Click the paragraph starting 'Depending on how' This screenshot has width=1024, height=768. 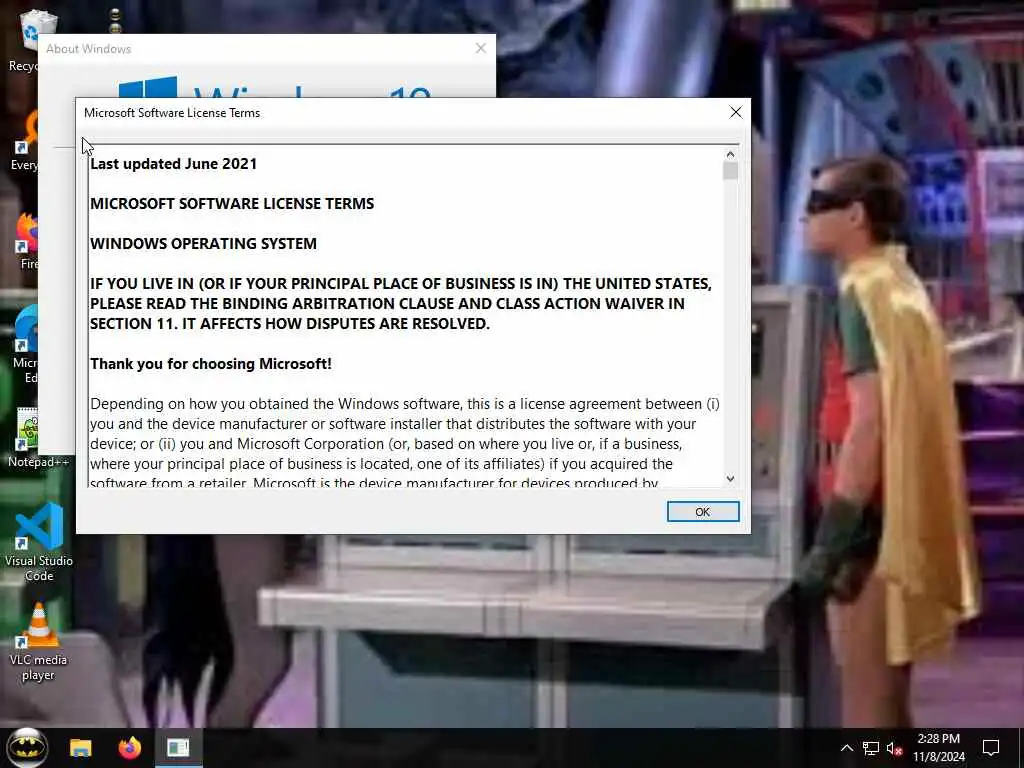pos(405,443)
